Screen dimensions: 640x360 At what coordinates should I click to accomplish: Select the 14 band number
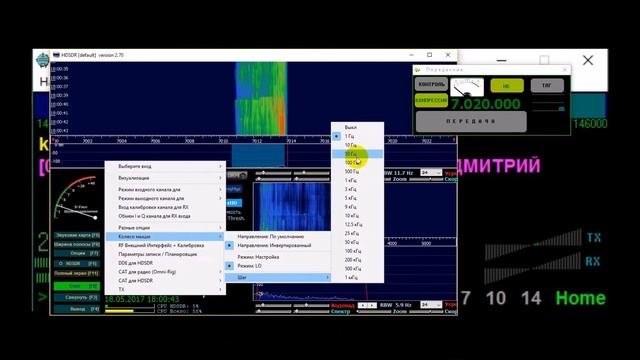point(531,298)
